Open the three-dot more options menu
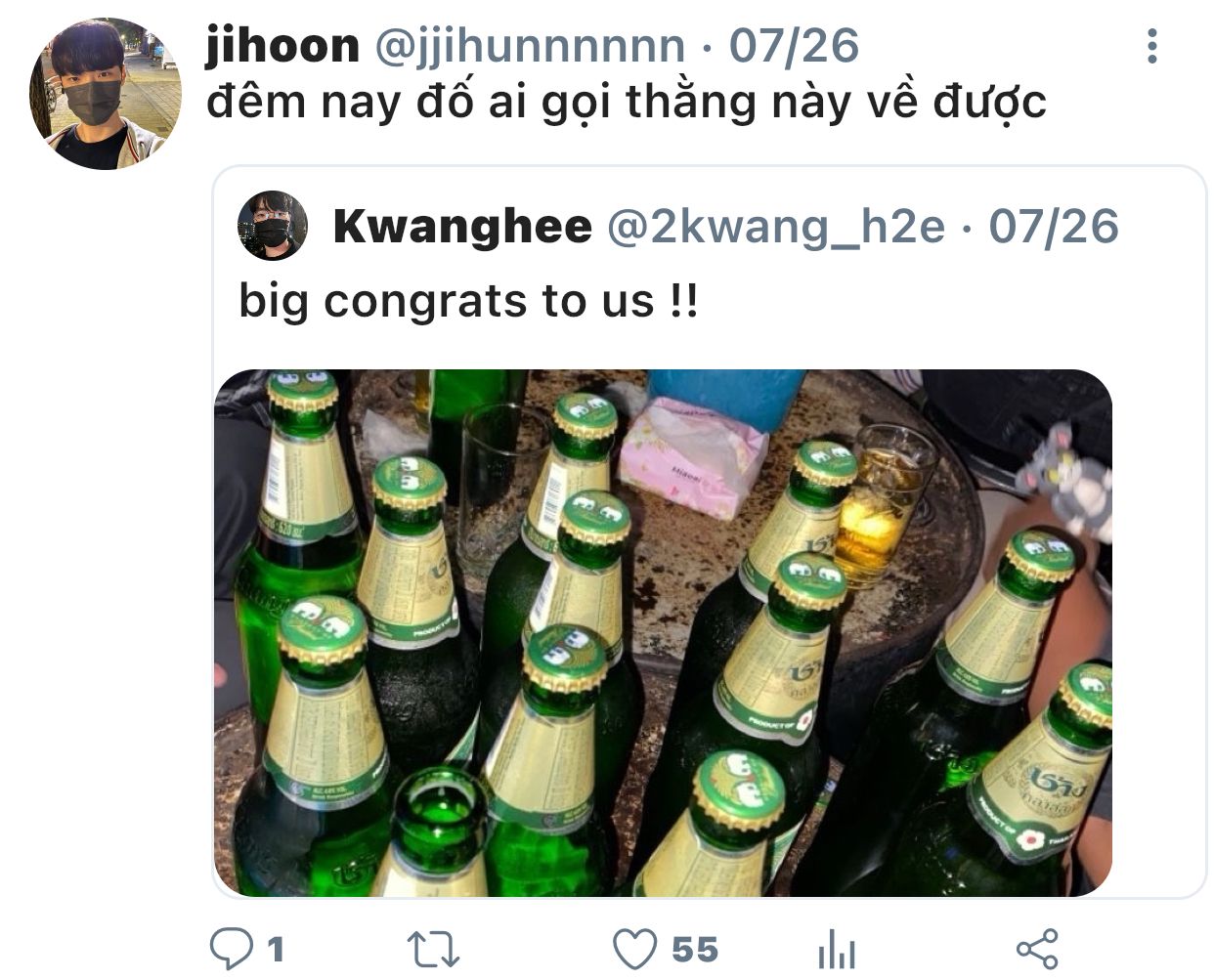 [1152, 46]
